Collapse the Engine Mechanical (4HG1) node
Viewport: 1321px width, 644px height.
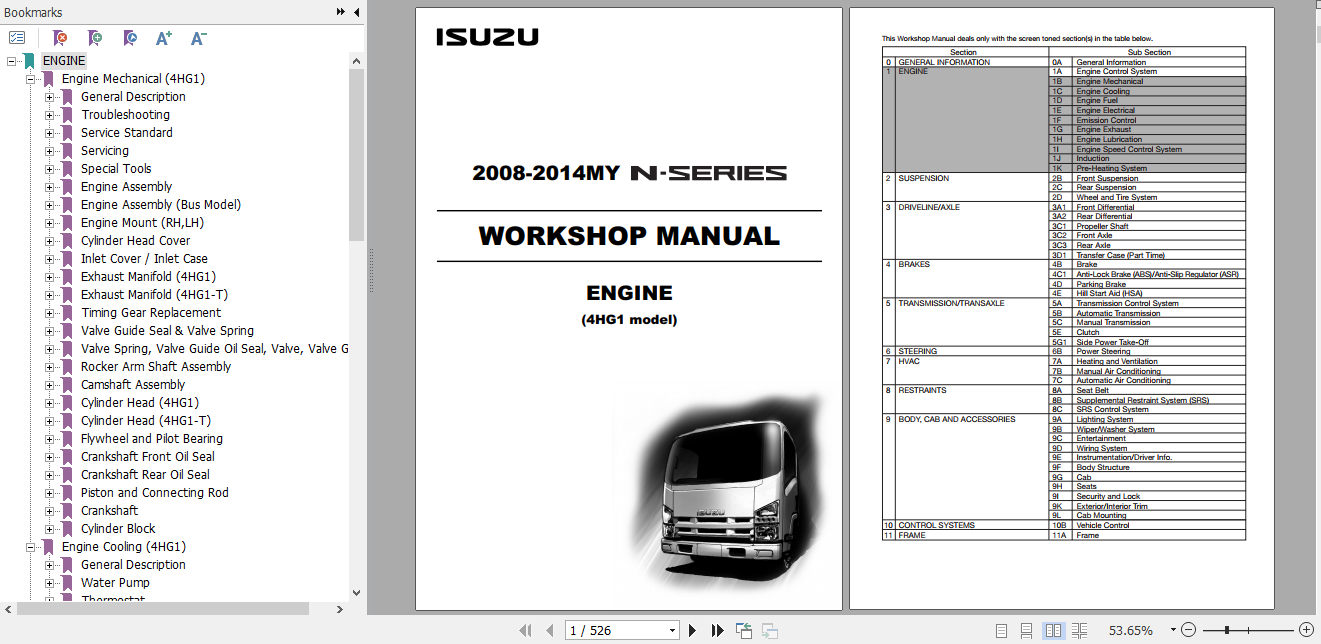[x=31, y=79]
